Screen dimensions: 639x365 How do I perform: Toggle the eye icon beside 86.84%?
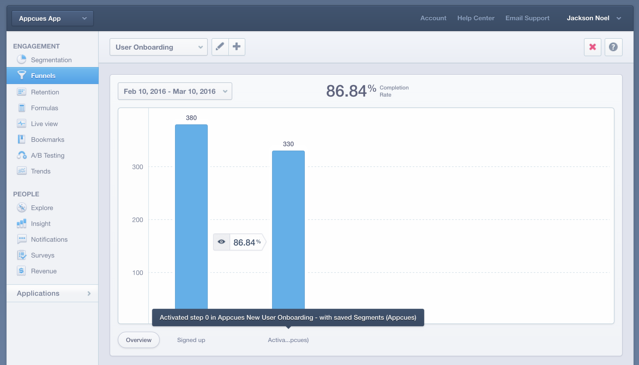(x=221, y=242)
